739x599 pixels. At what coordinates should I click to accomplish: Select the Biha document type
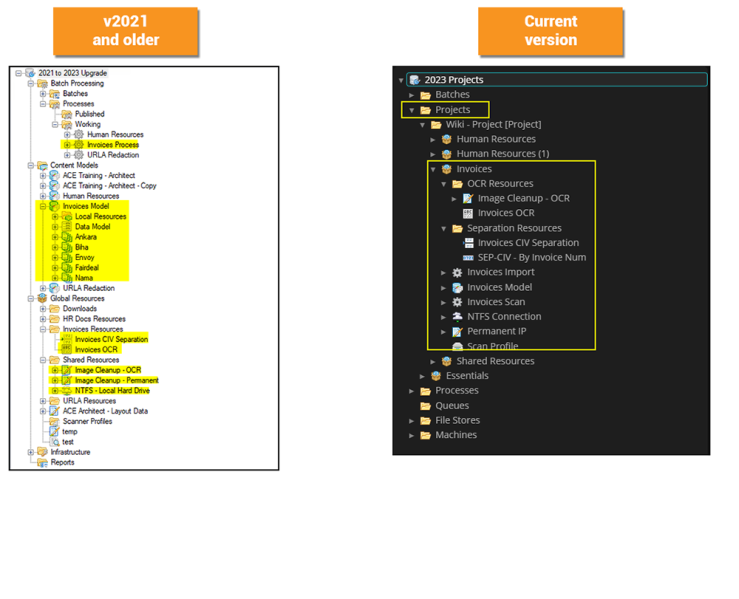click(x=82, y=247)
